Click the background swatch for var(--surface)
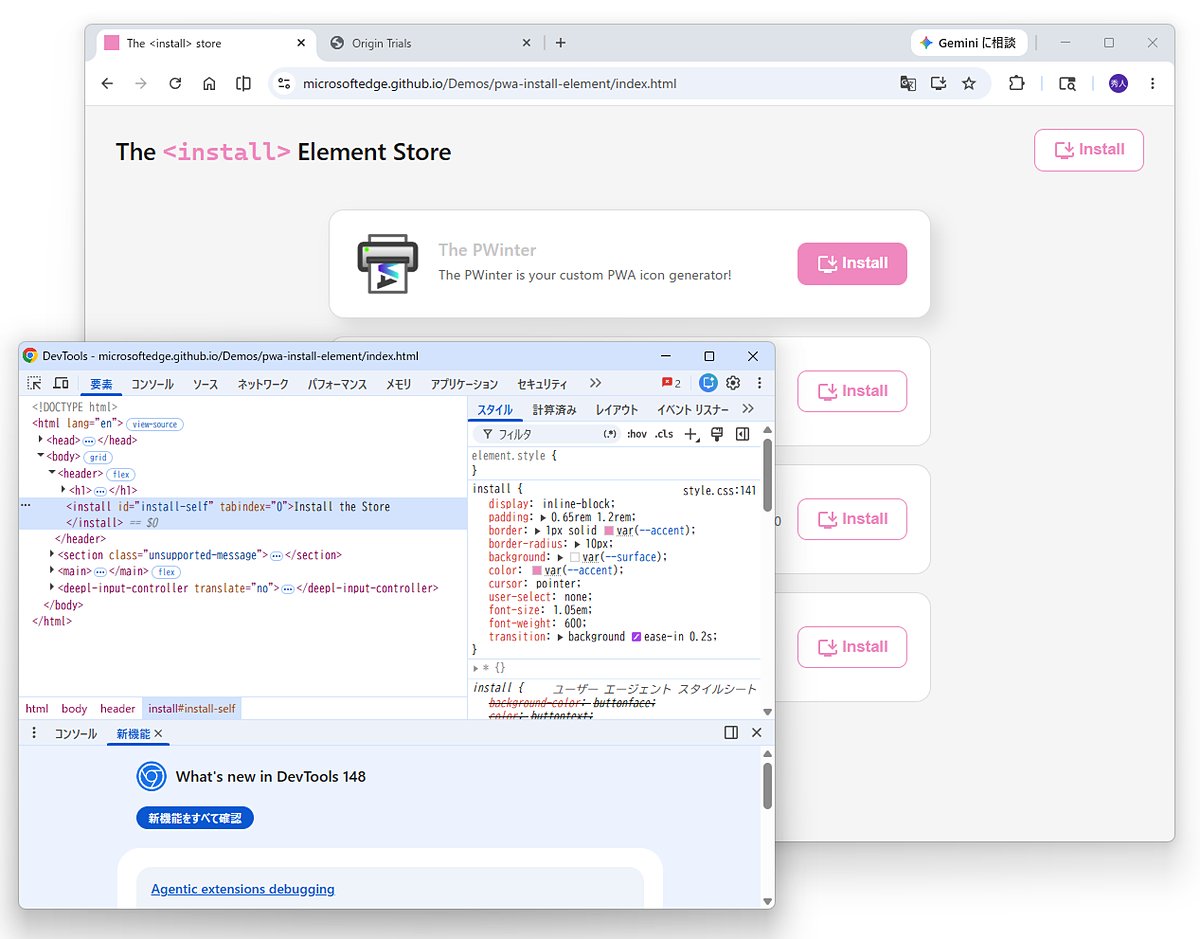 tap(575, 557)
